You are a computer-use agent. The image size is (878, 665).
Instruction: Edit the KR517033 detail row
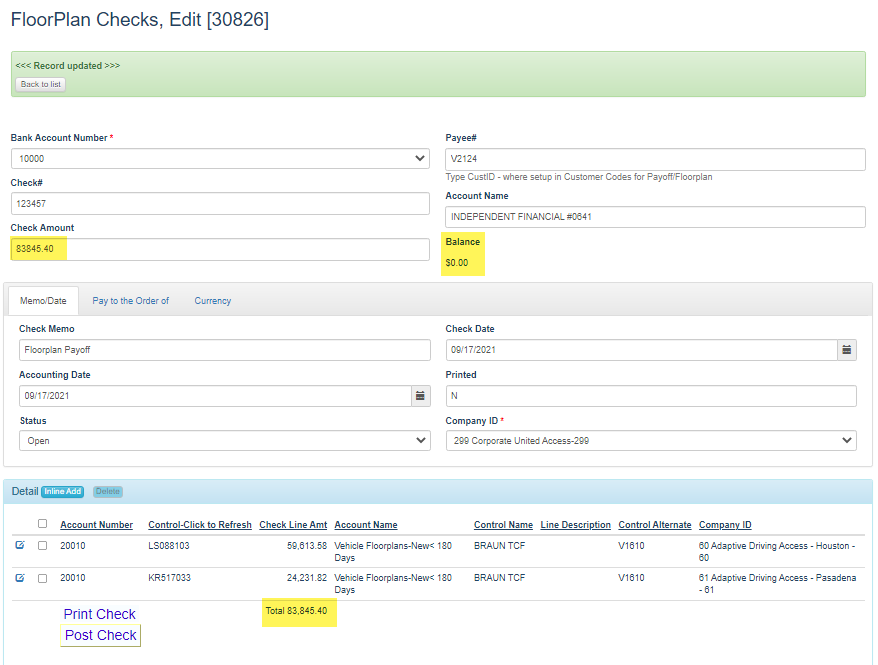(x=20, y=578)
